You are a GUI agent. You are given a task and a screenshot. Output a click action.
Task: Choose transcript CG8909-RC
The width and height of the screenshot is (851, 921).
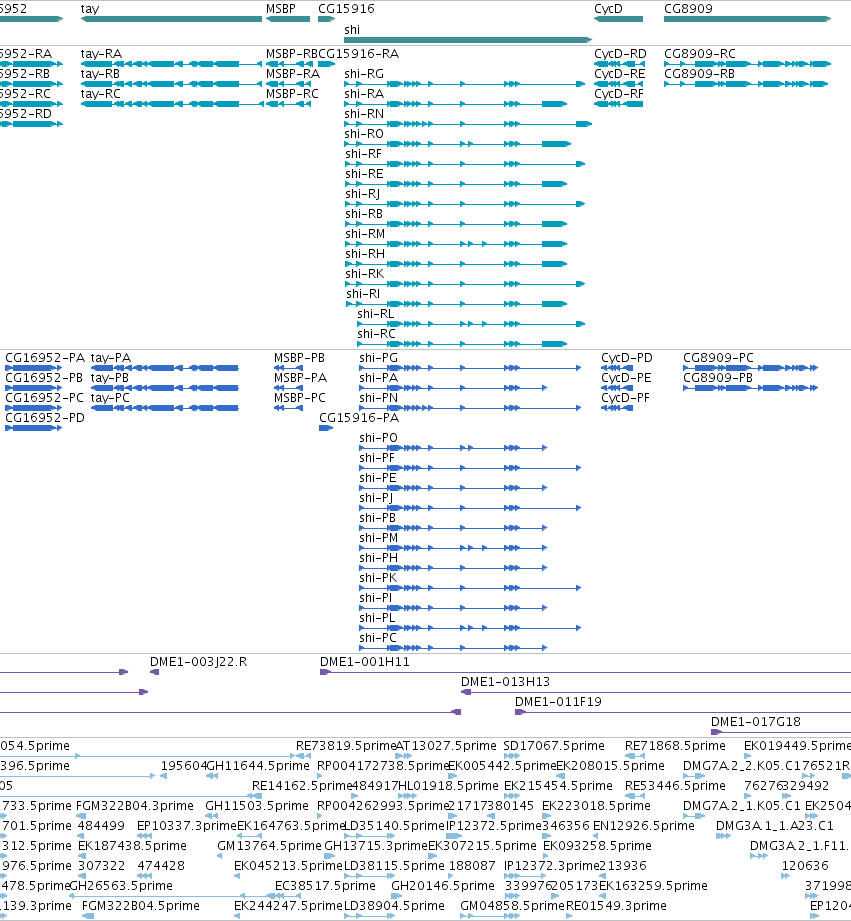[699, 54]
